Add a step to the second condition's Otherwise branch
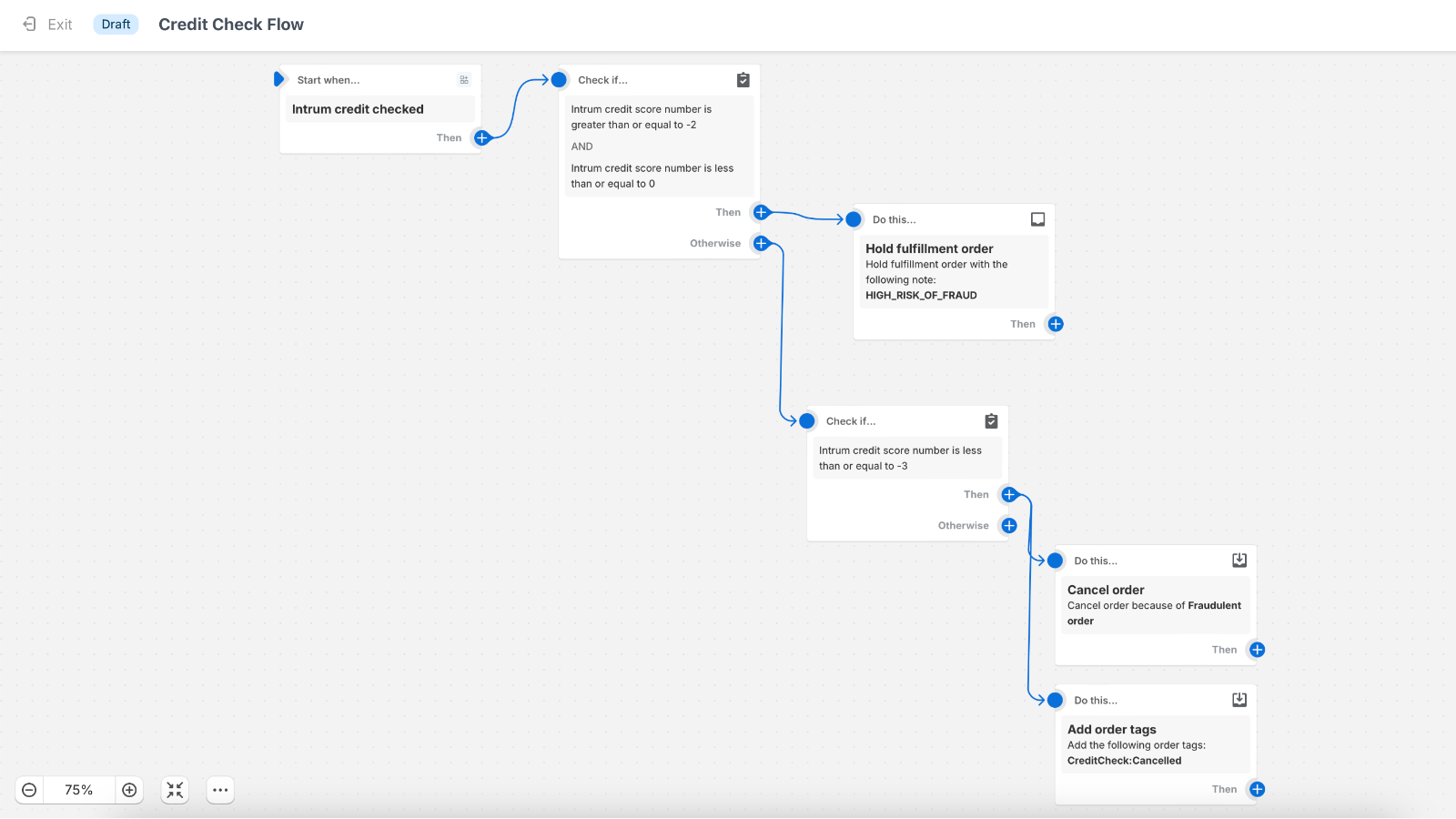The height and width of the screenshot is (819, 1456). (1008, 525)
